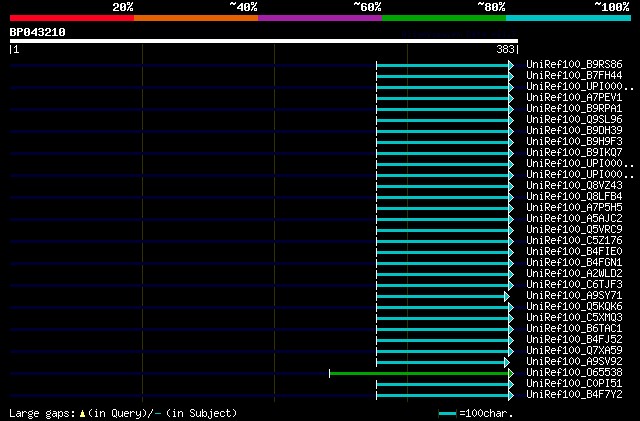Click the yellow query gap marker in legend
This screenshot has height=421, width=640.
coord(82,414)
